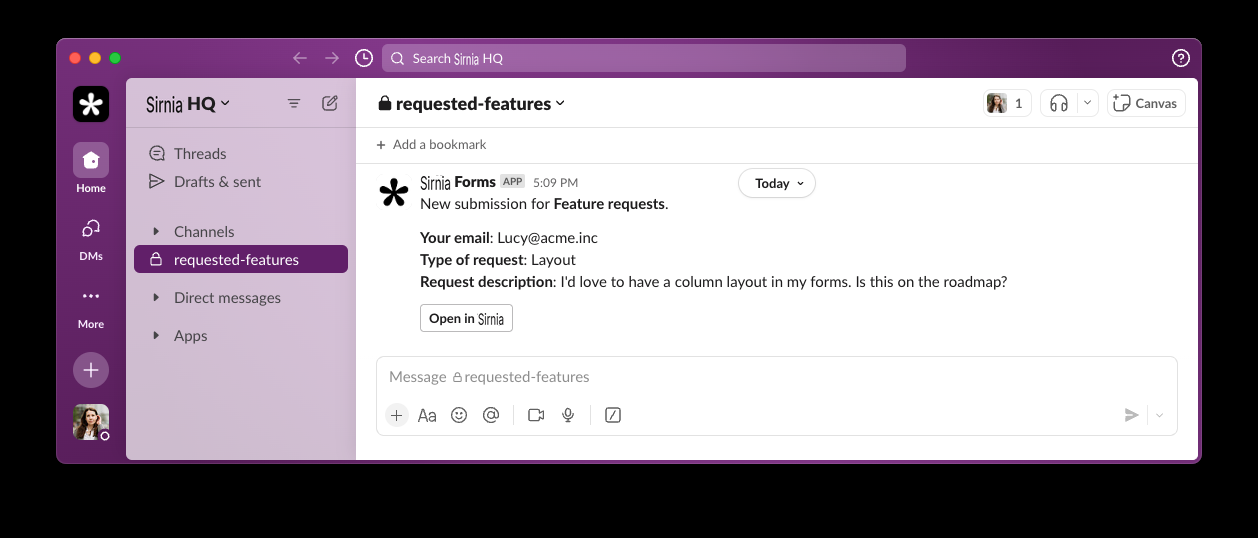Send the message with arrow icon
Image resolution: width=1258 pixels, height=538 pixels.
pos(1131,415)
